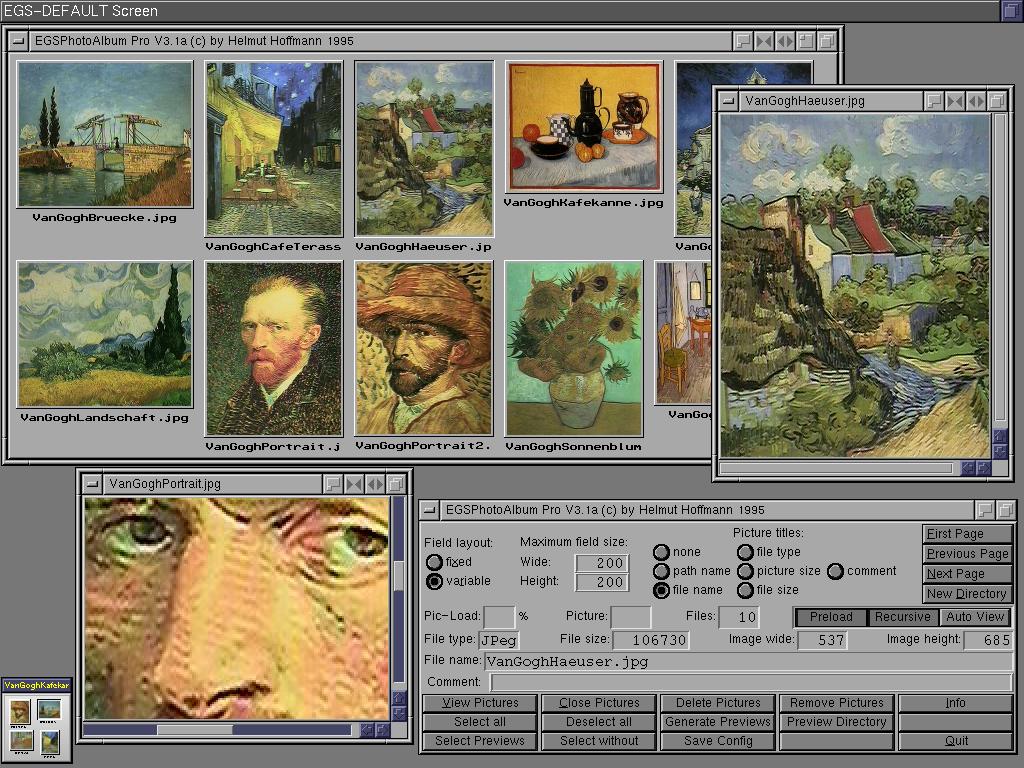Image resolution: width=1024 pixels, height=768 pixels.
Task: Click Generate Previews button
Action: (x=718, y=722)
